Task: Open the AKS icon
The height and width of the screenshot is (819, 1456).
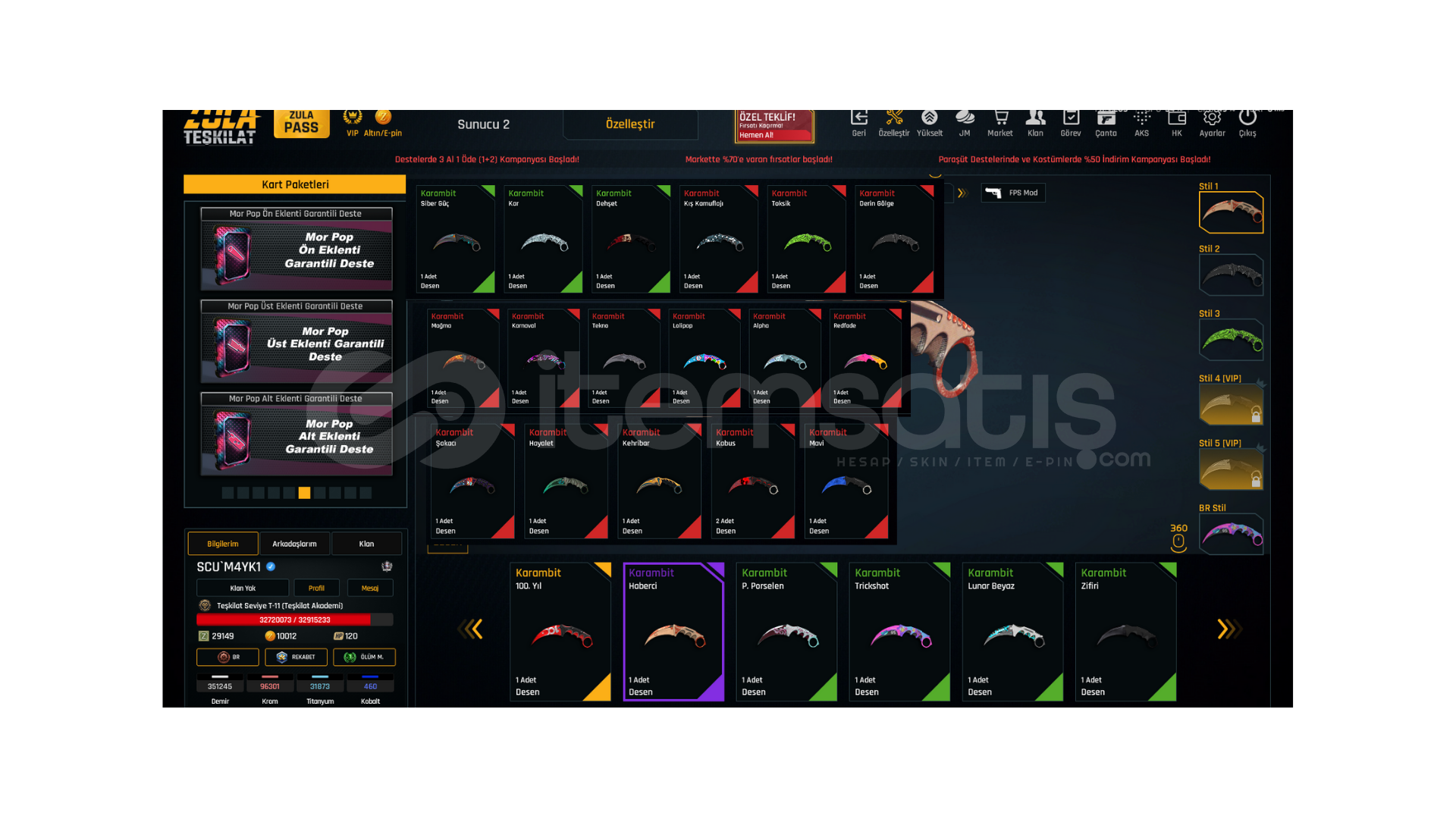Action: [1141, 118]
